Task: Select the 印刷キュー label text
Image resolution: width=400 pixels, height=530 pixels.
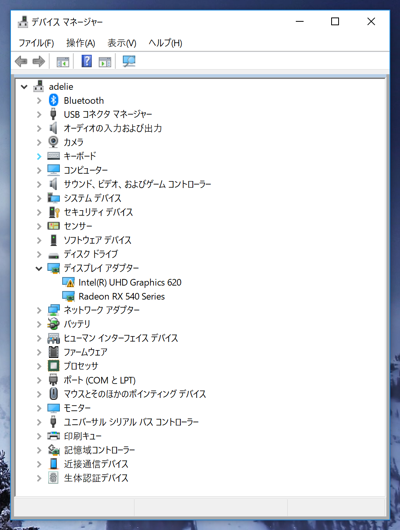Action: [83, 436]
